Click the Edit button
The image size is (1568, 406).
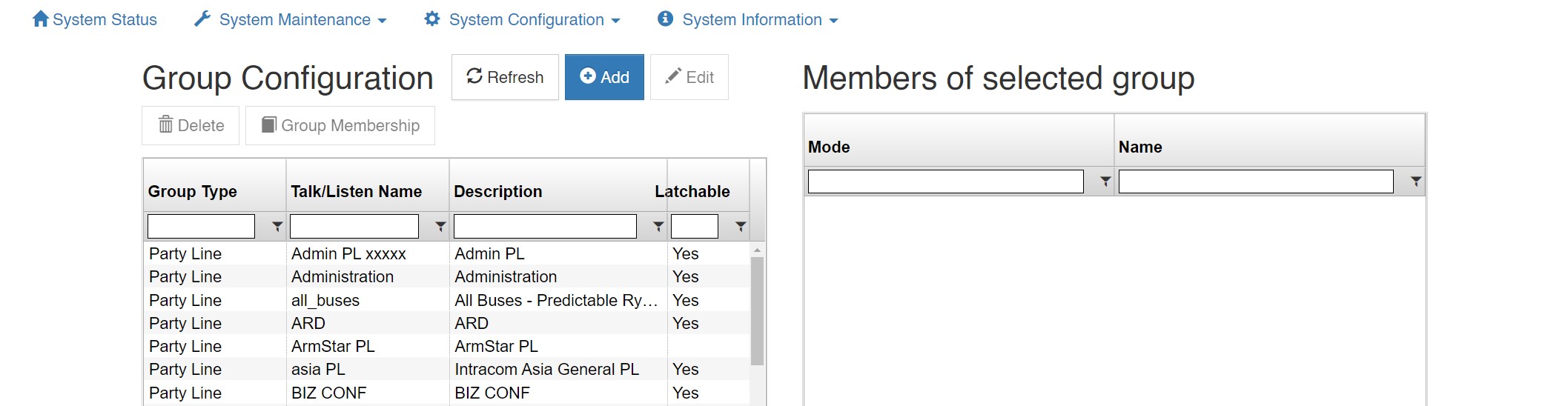[x=689, y=77]
